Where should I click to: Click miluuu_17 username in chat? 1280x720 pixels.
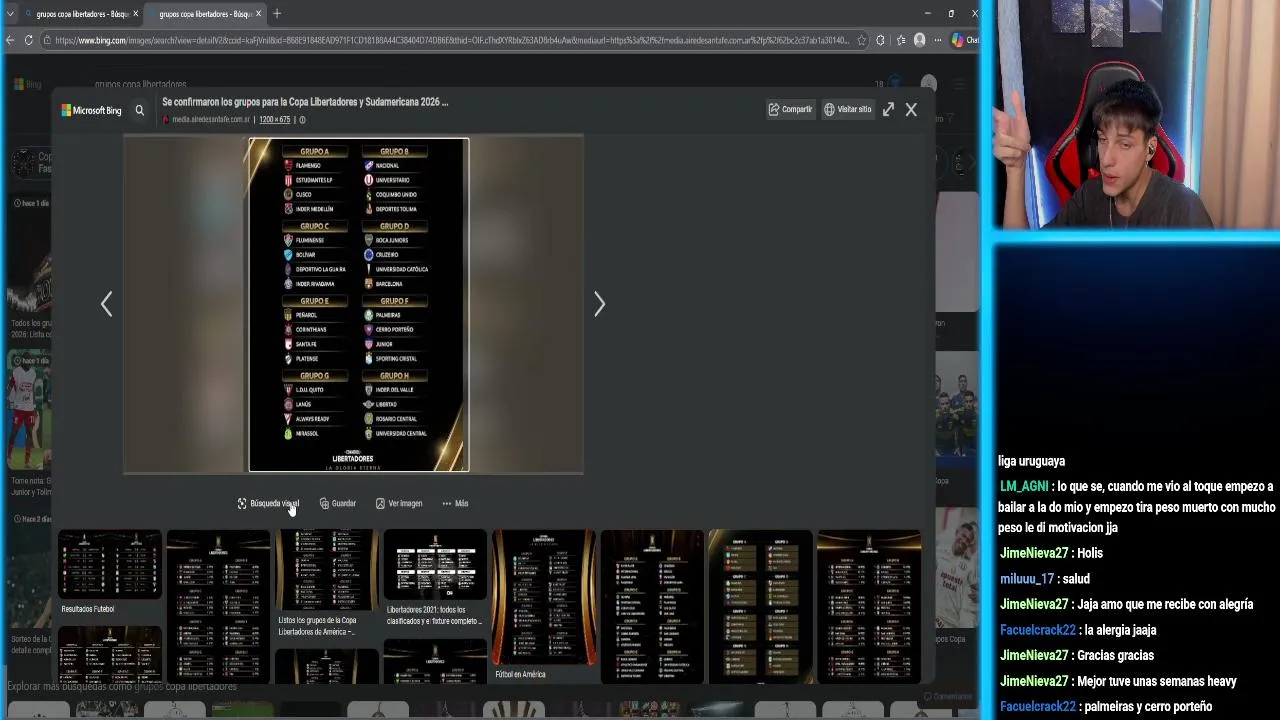point(1027,579)
